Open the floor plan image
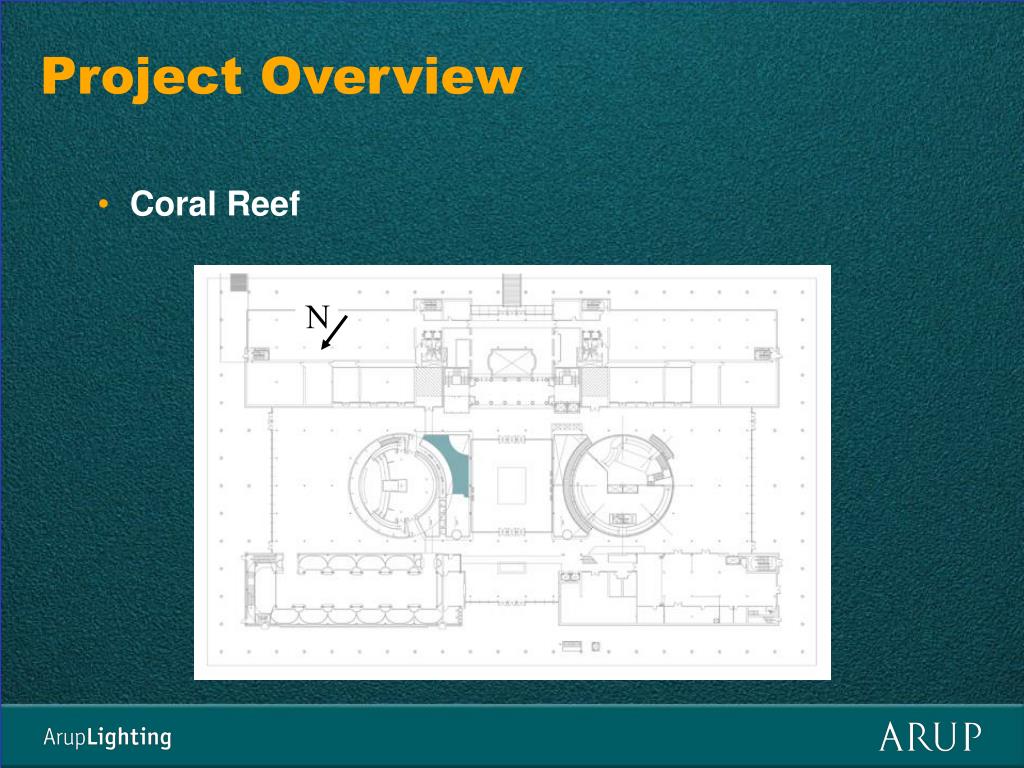 [x=512, y=472]
